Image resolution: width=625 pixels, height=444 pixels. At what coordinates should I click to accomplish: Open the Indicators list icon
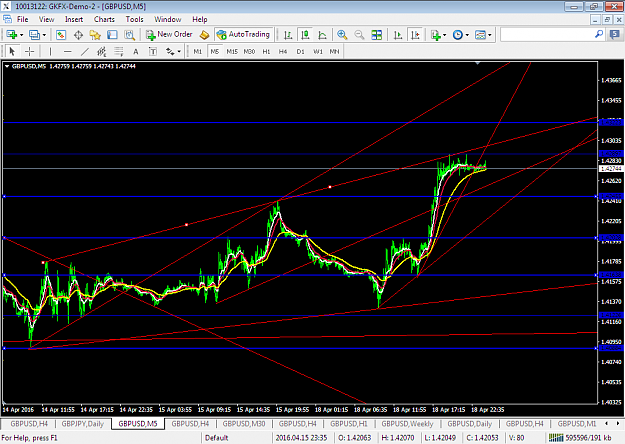click(436, 35)
